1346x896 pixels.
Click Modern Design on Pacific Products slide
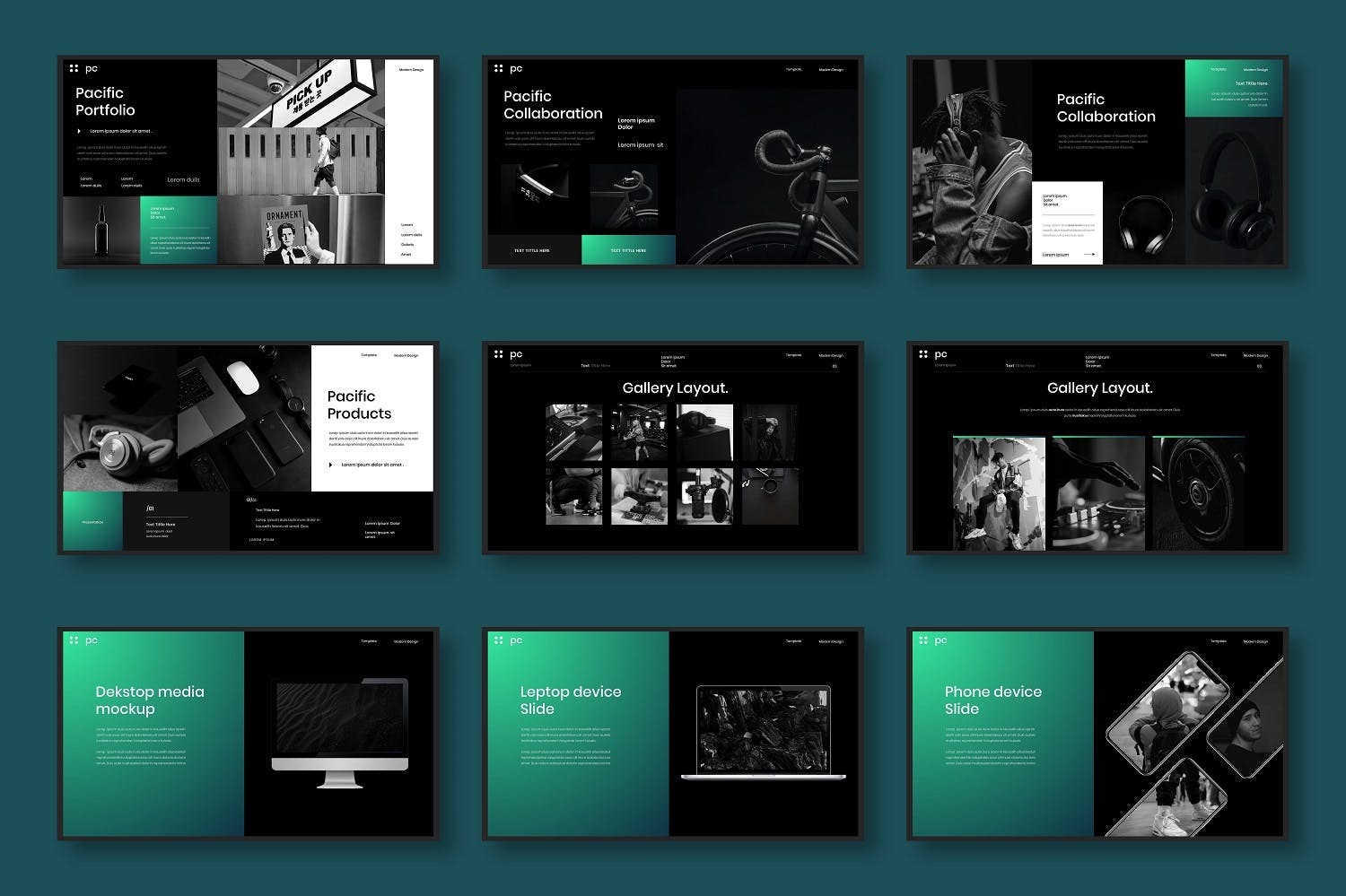tap(406, 355)
